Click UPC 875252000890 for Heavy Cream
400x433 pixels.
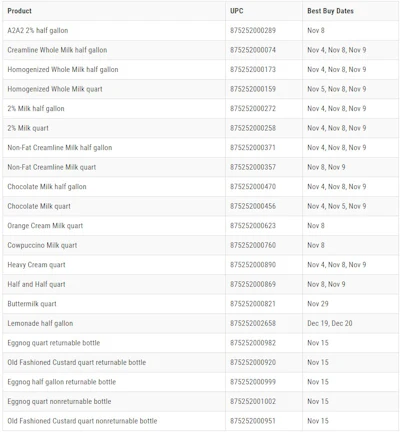253,265
